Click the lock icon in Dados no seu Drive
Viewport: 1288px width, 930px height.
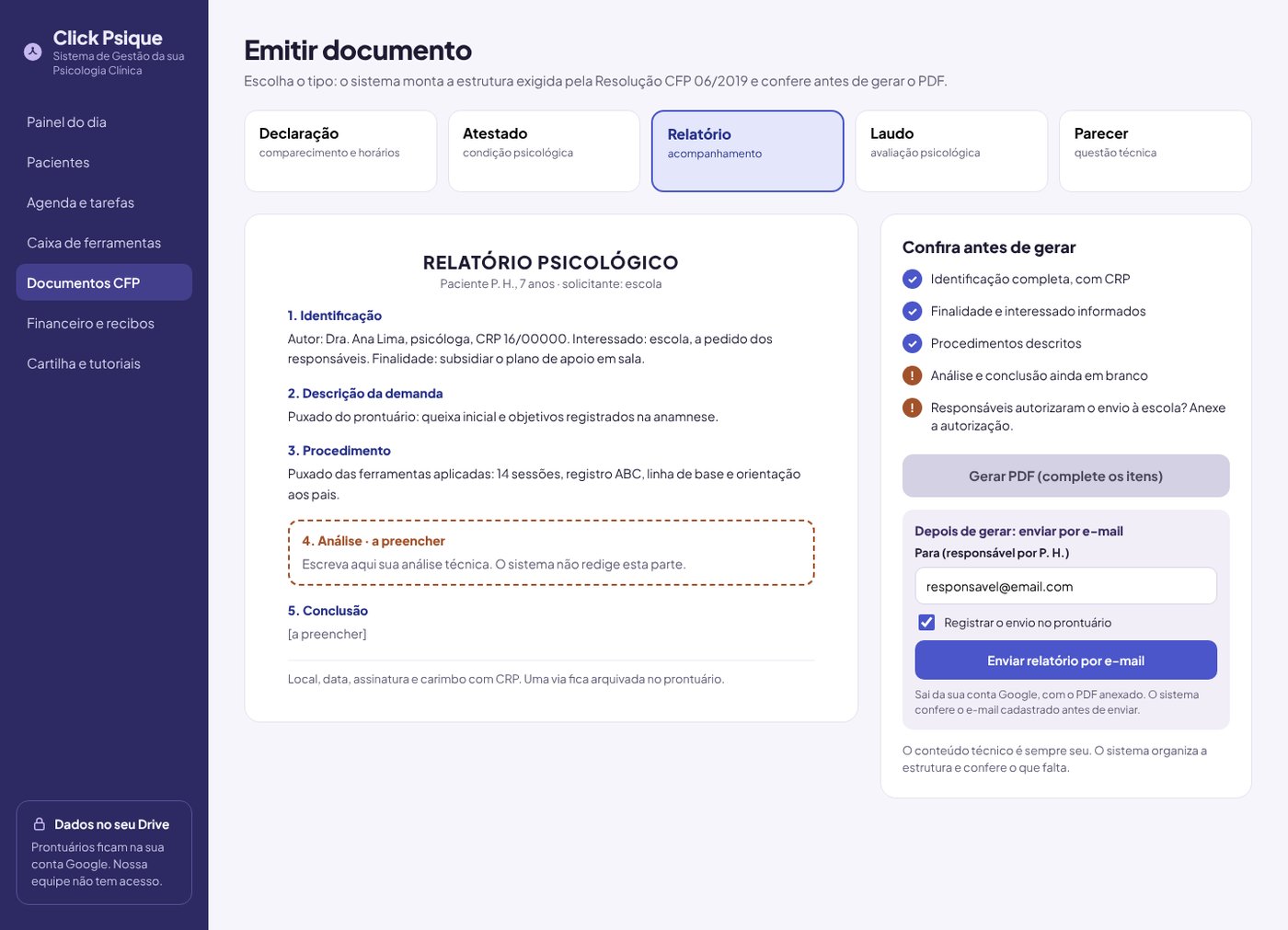pos(40,824)
